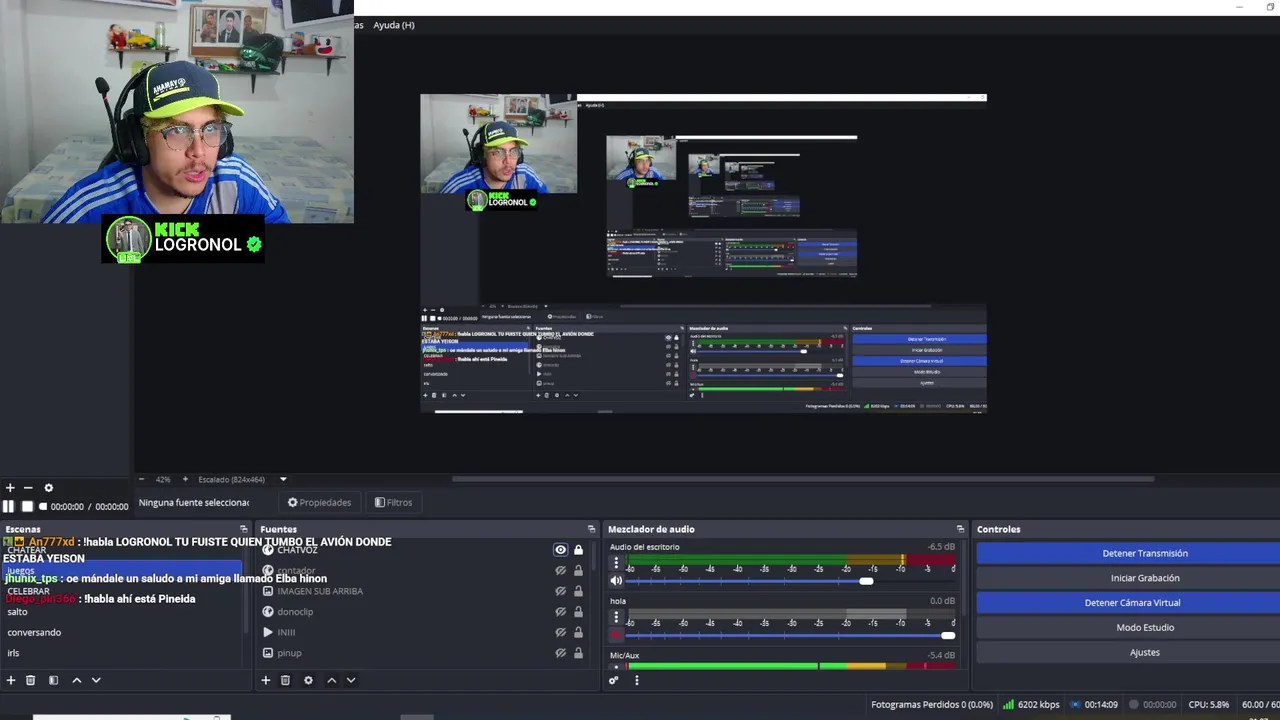Move source down in Fuentes list

click(x=350, y=680)
